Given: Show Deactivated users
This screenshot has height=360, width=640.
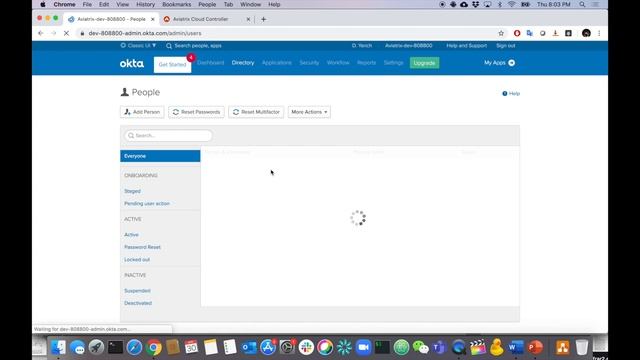Looking at the screenshot, I should 138,303.
